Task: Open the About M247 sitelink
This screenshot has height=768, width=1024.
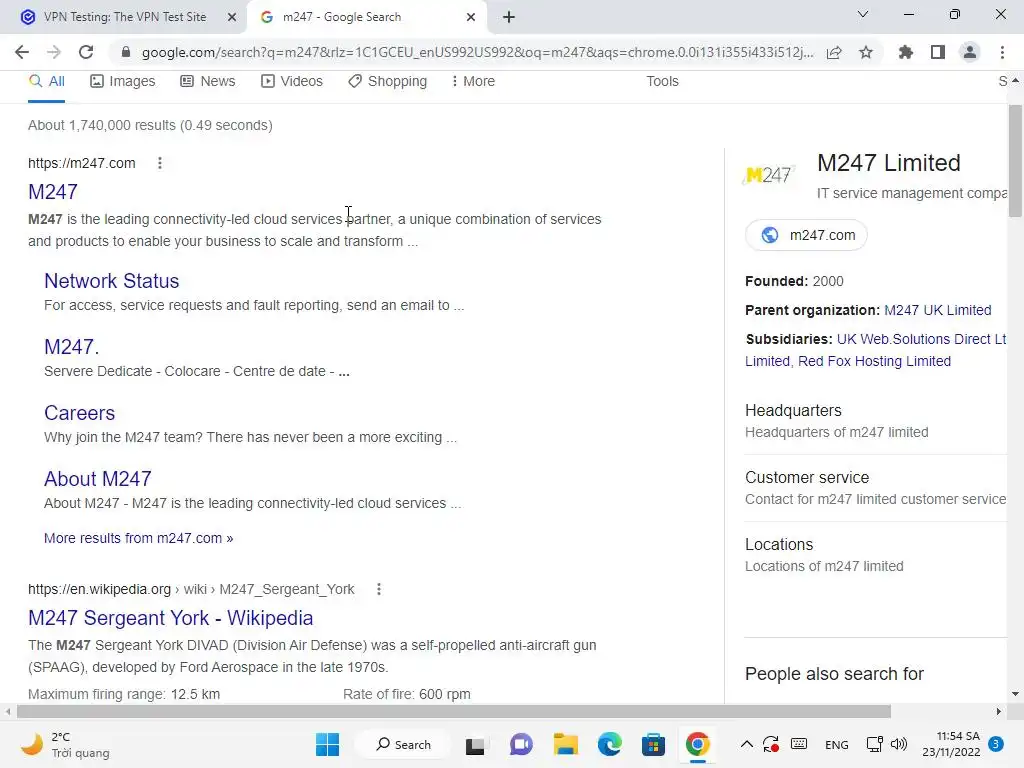Action: pyautogui.click(x=98, y=479)
